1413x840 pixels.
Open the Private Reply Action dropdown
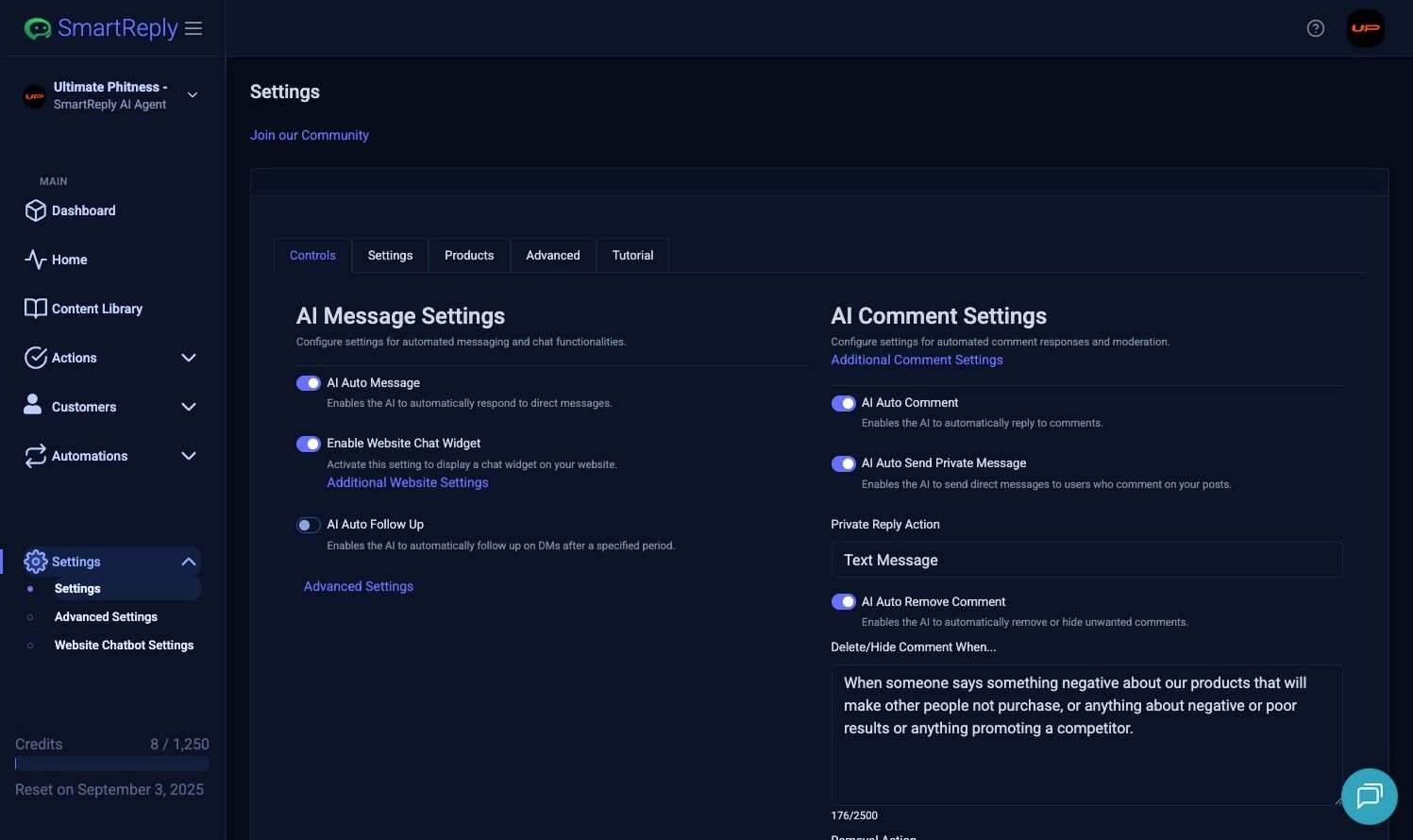click(x=1085, y=560)
